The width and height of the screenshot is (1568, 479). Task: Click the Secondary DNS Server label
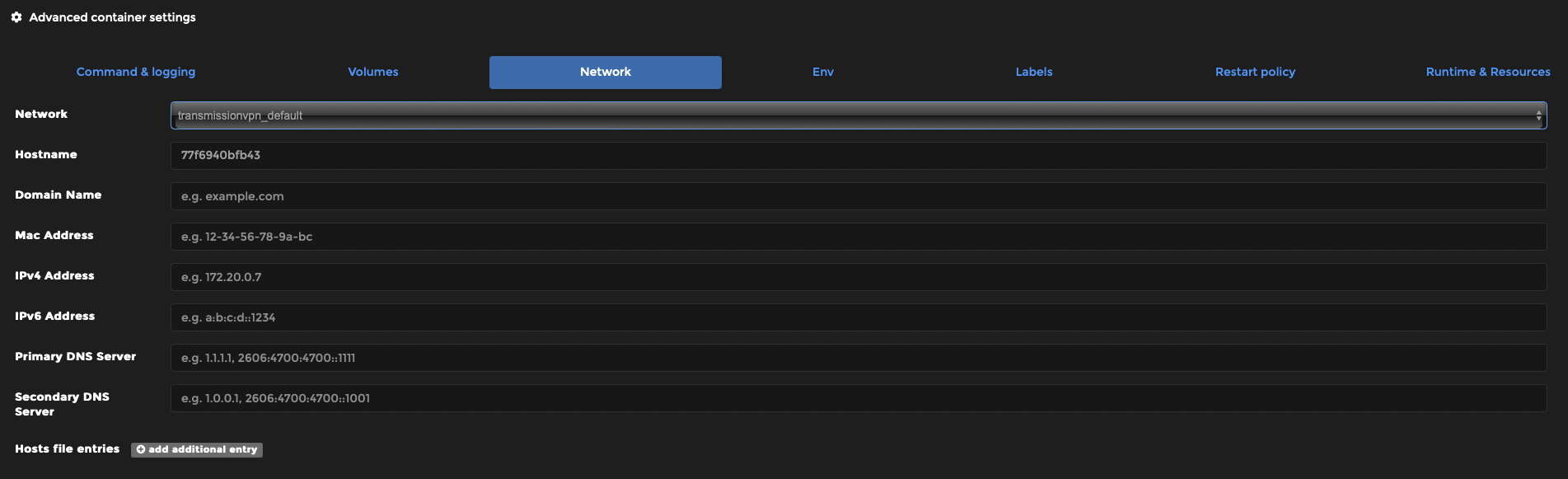(x=62, y=404)
